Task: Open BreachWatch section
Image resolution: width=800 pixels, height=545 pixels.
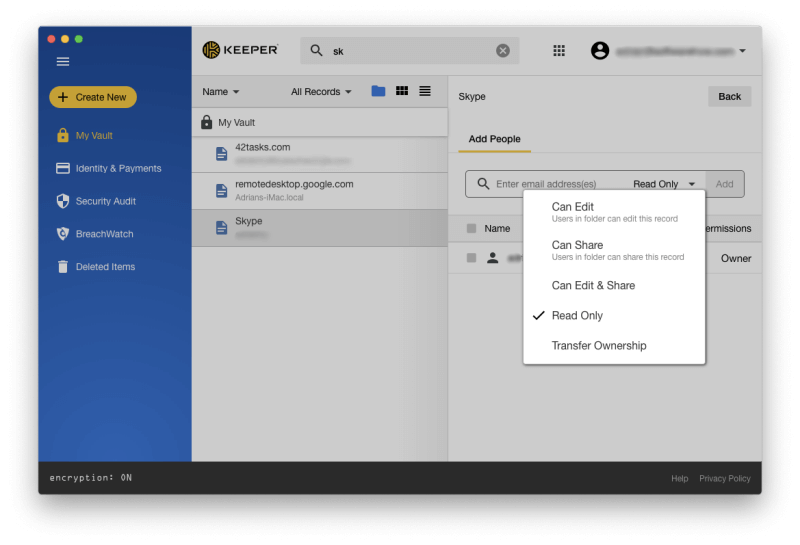Action: (x=105, y=234)
